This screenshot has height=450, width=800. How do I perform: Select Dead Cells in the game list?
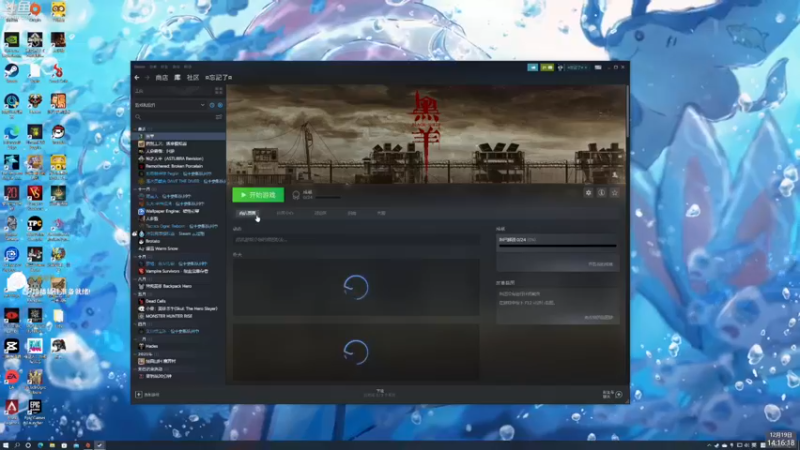pyautogui.click(x=156, y=301)
